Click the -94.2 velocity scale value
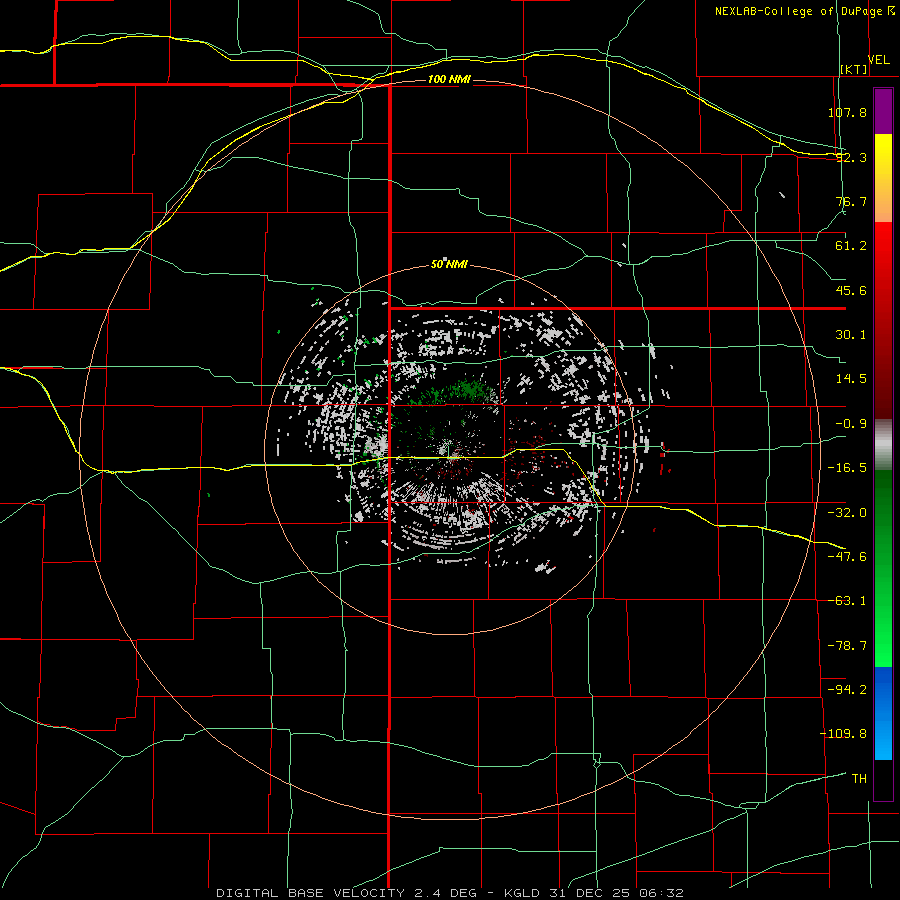Viewport: 900px width, 900px height. pos(847,689)
